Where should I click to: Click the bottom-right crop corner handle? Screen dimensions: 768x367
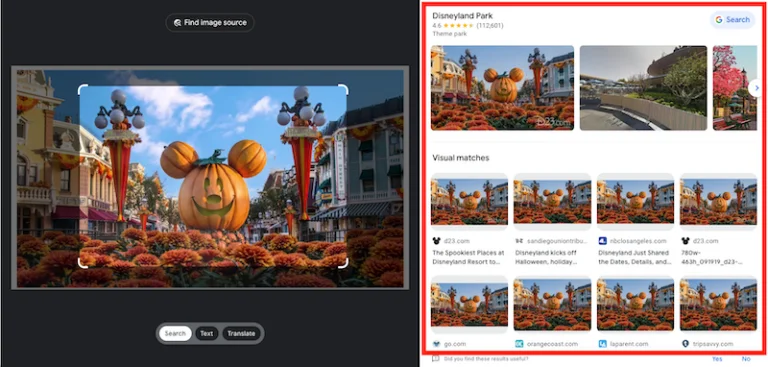[x=343, y=263]
